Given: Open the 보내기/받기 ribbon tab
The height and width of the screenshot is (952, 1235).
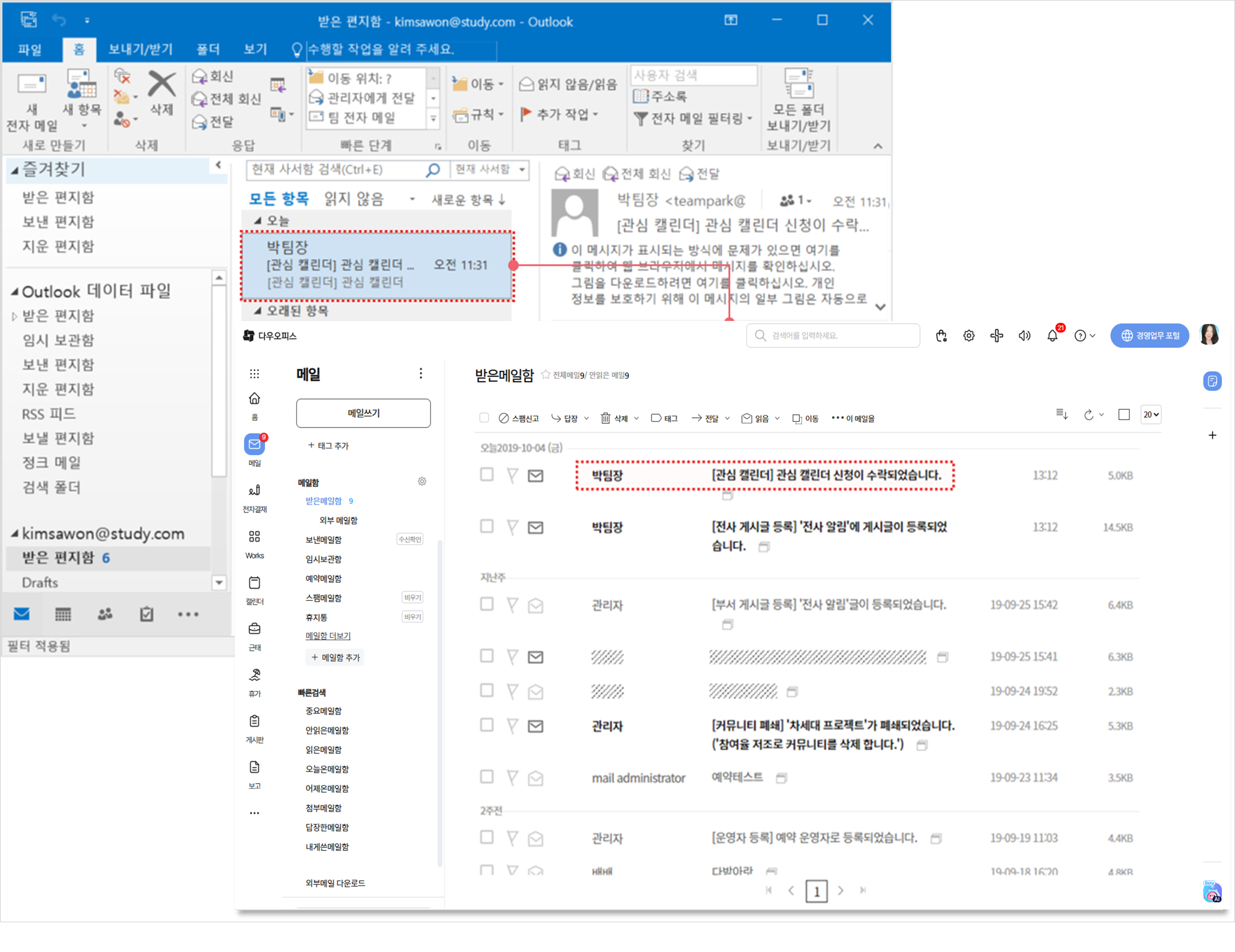Looking at the screenshot, I should [140, 49].
